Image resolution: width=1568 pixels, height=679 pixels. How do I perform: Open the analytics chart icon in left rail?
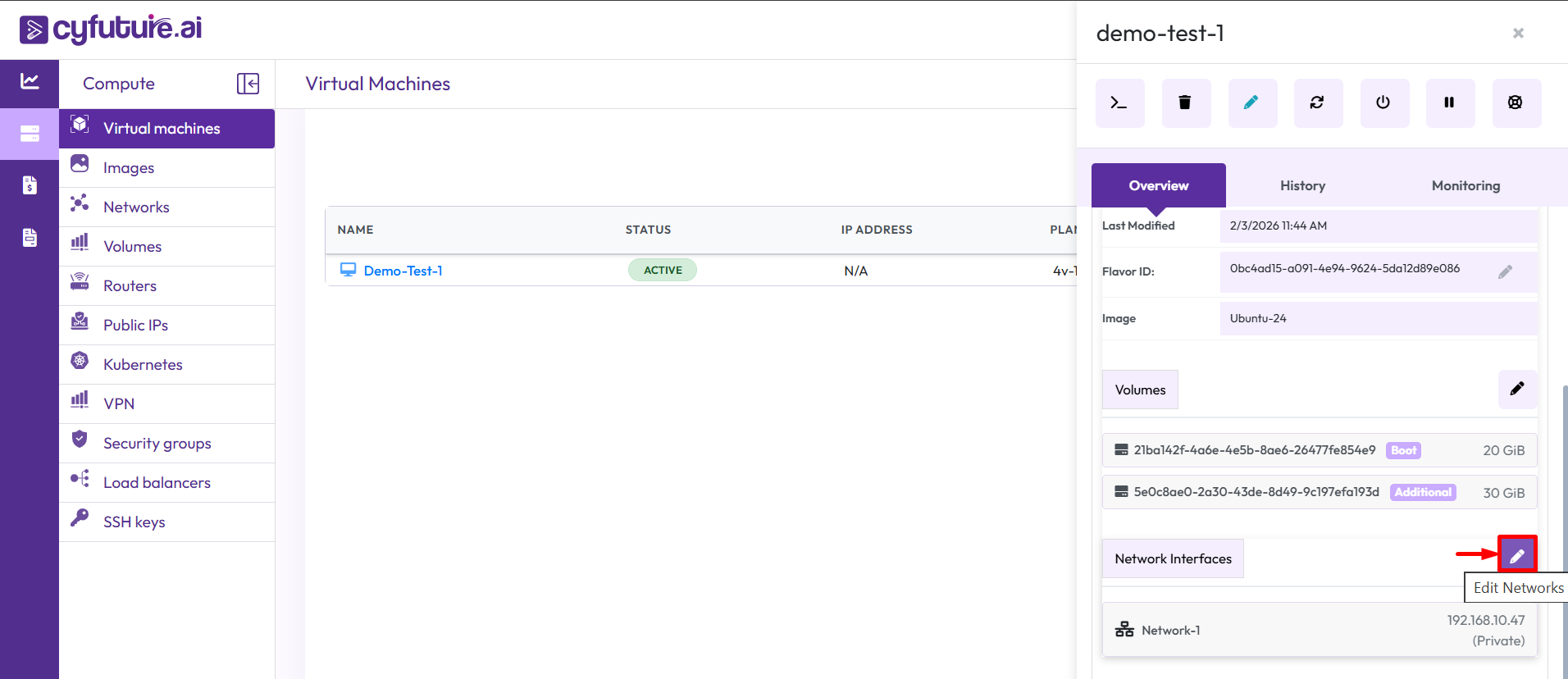tap(30, 81)
